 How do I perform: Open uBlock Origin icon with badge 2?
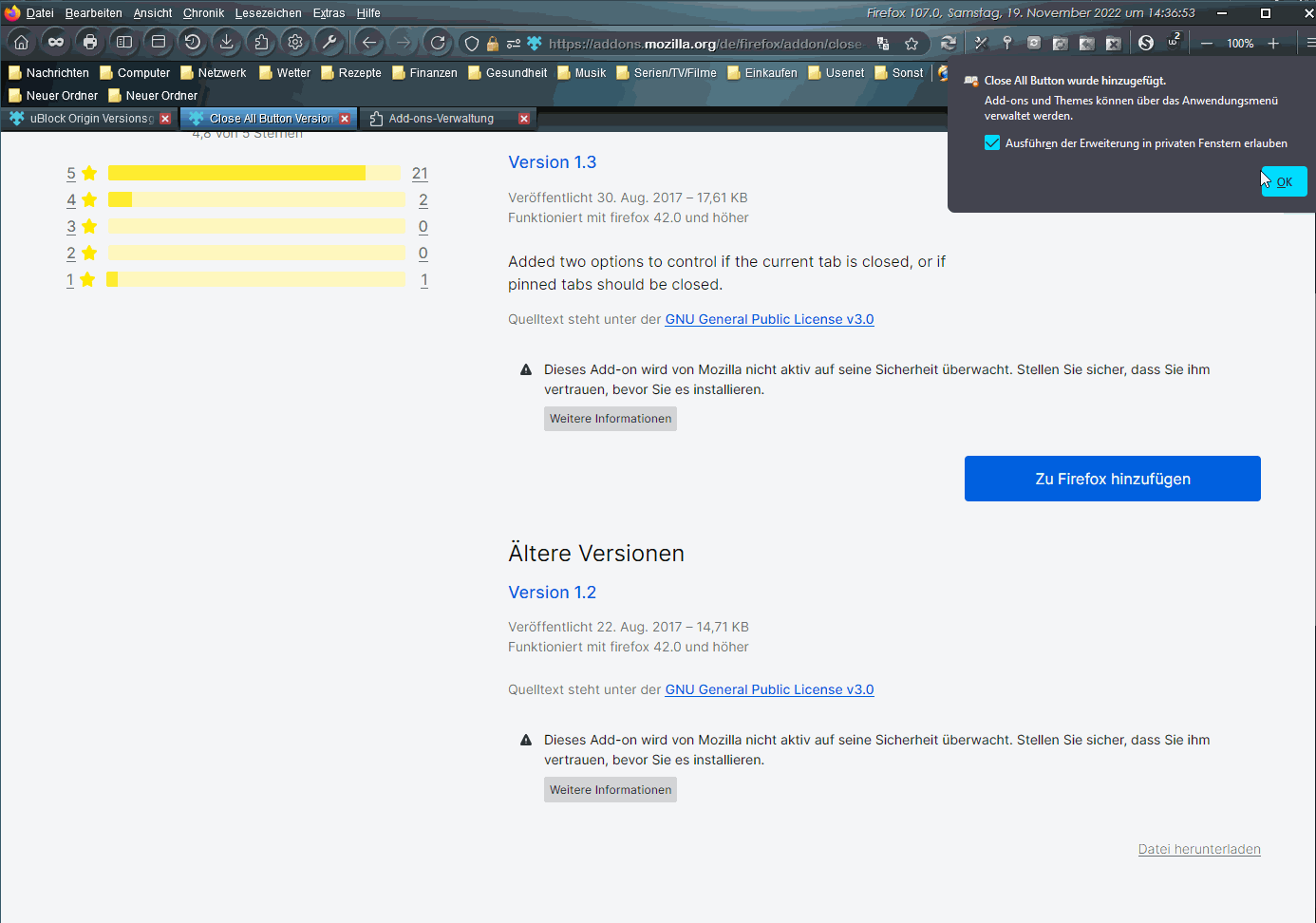pyautogui.click(x=1174, y=42)
